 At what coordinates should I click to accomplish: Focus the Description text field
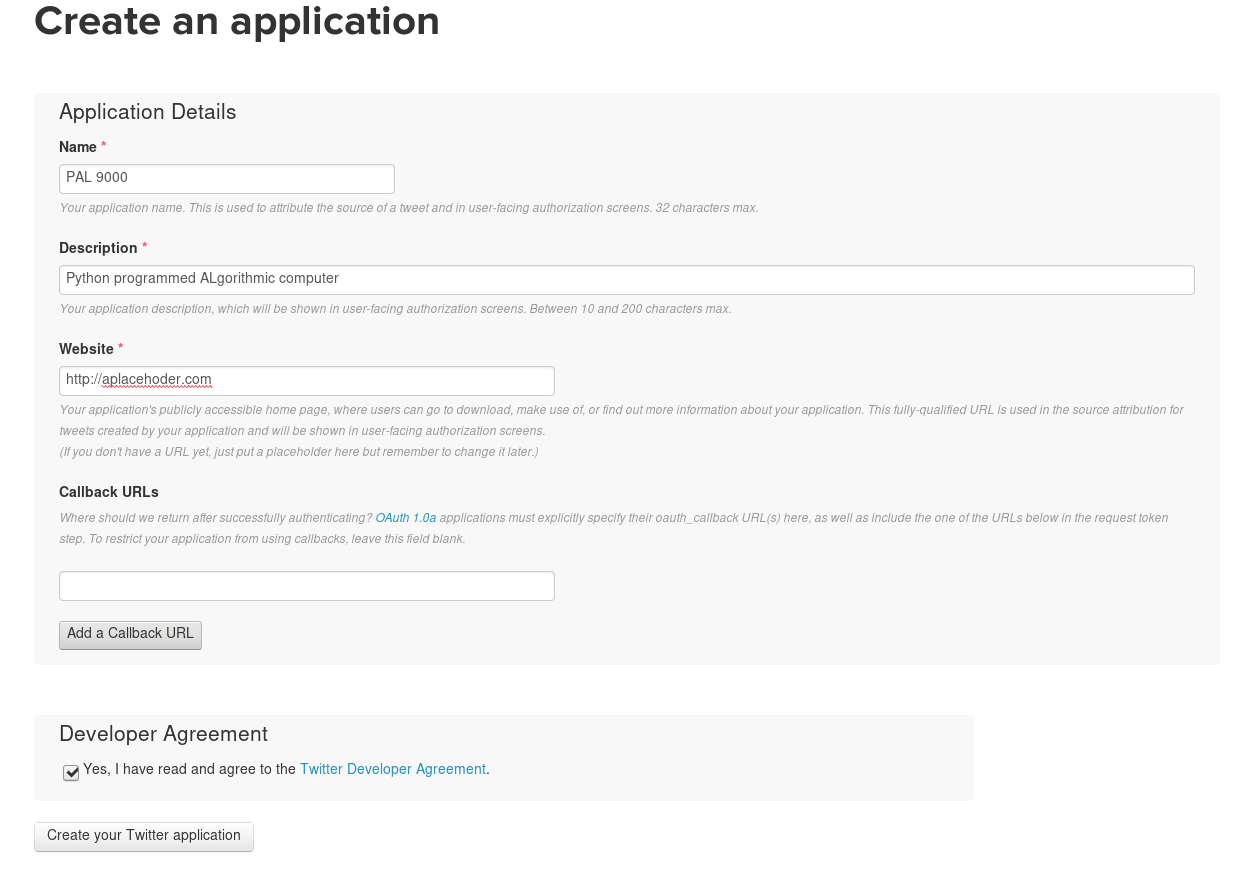click(x=626, y=280)
